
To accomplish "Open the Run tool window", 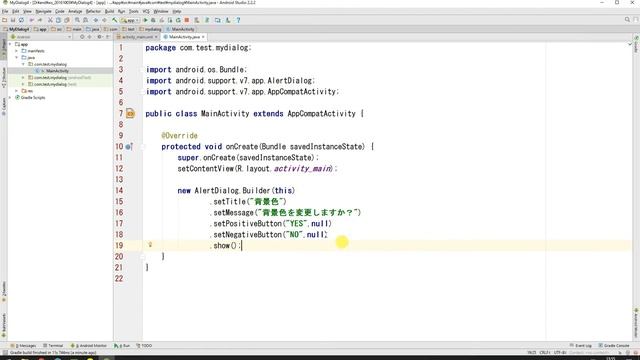I will coord(122,346).
